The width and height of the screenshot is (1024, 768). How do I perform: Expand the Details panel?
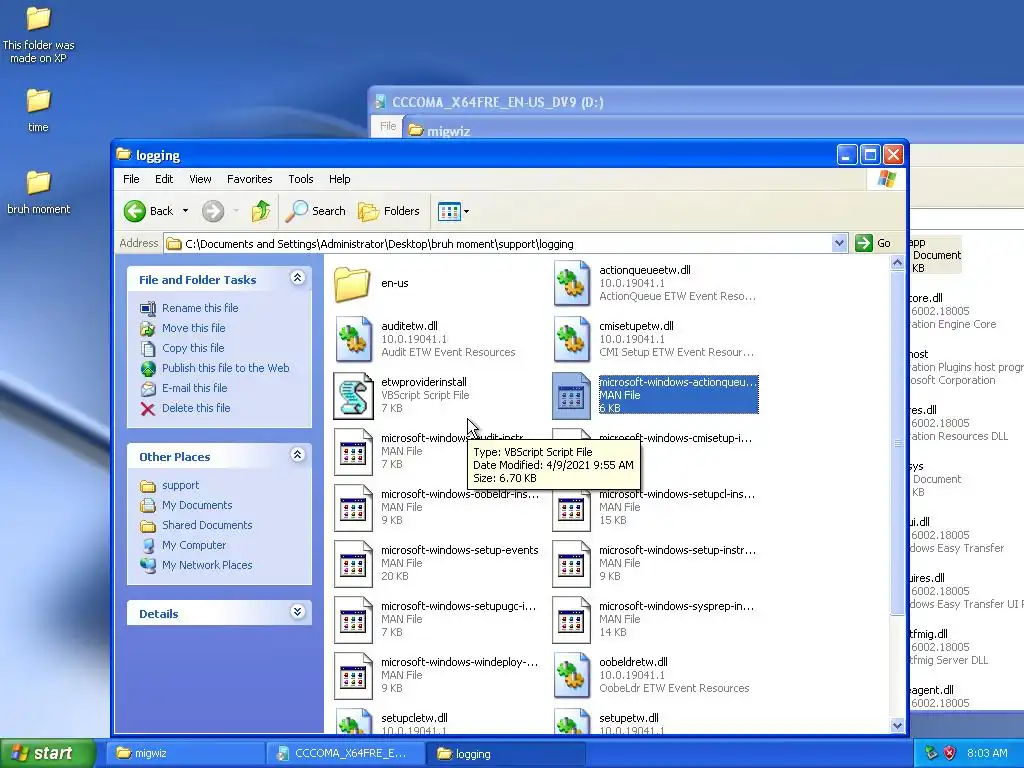click(x=297, y=612)
